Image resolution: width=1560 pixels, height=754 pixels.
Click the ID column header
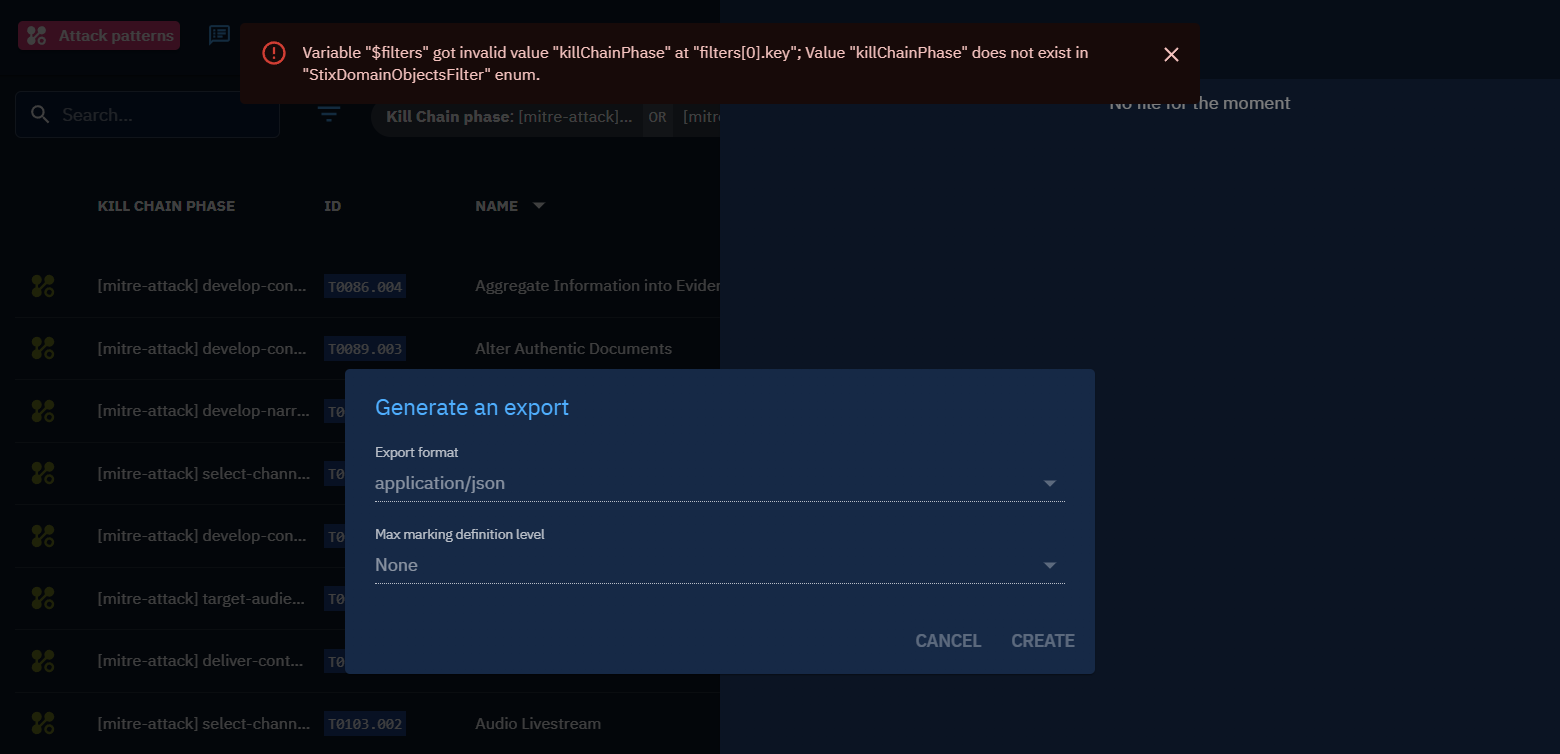coord(332,205)
